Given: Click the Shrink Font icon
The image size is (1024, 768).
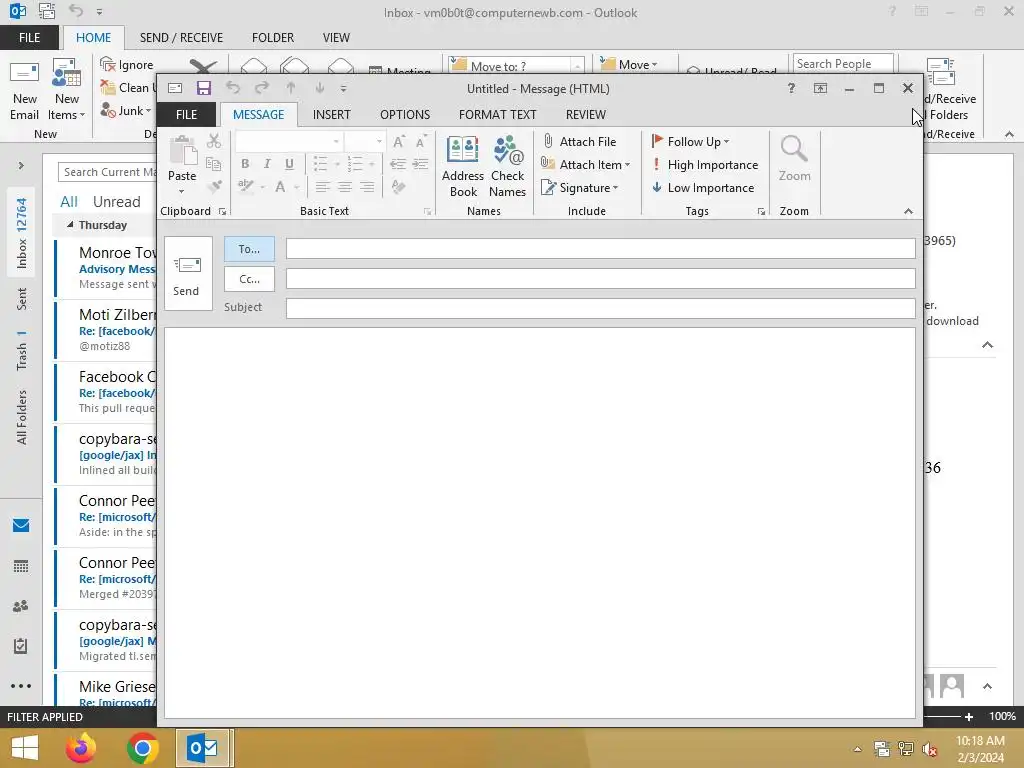Looking at the screenshot, I should (421, 141).
